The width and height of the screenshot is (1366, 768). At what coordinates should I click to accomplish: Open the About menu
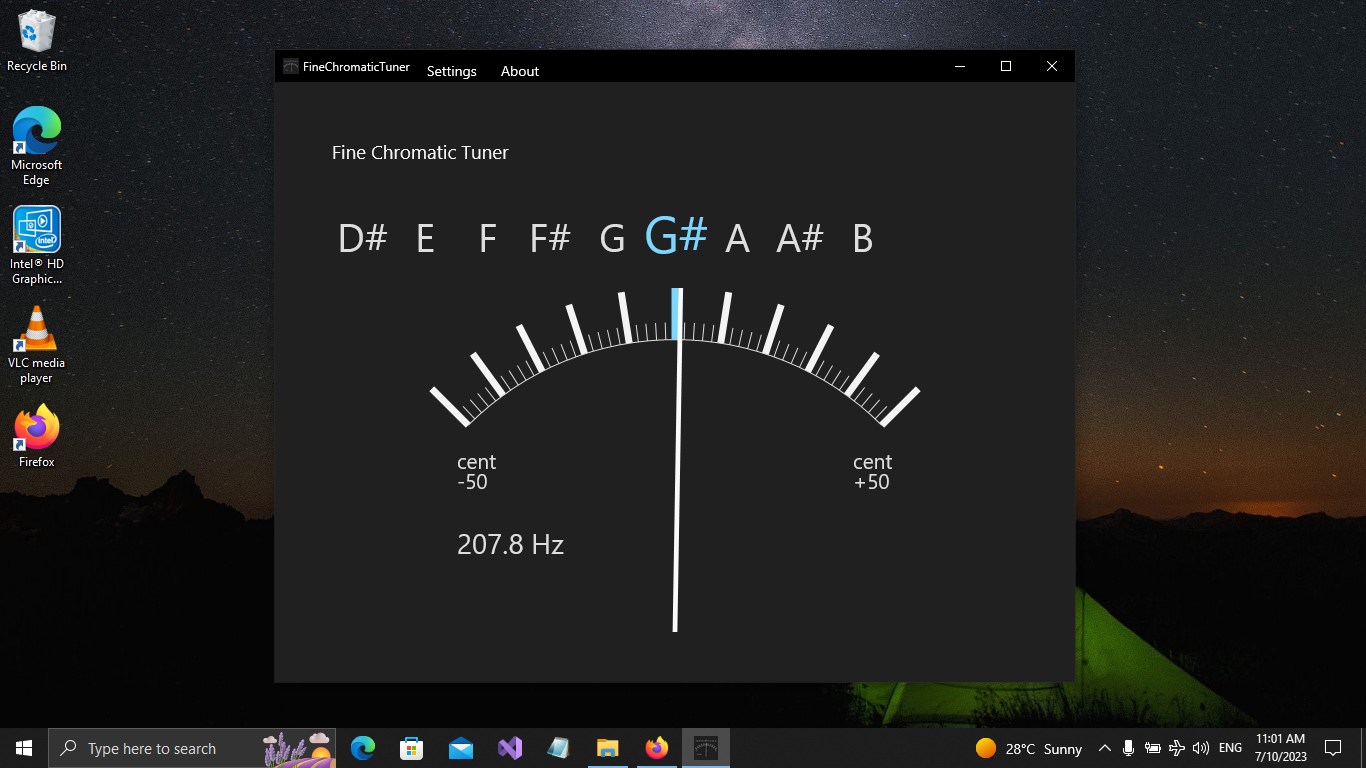[519, 71]
